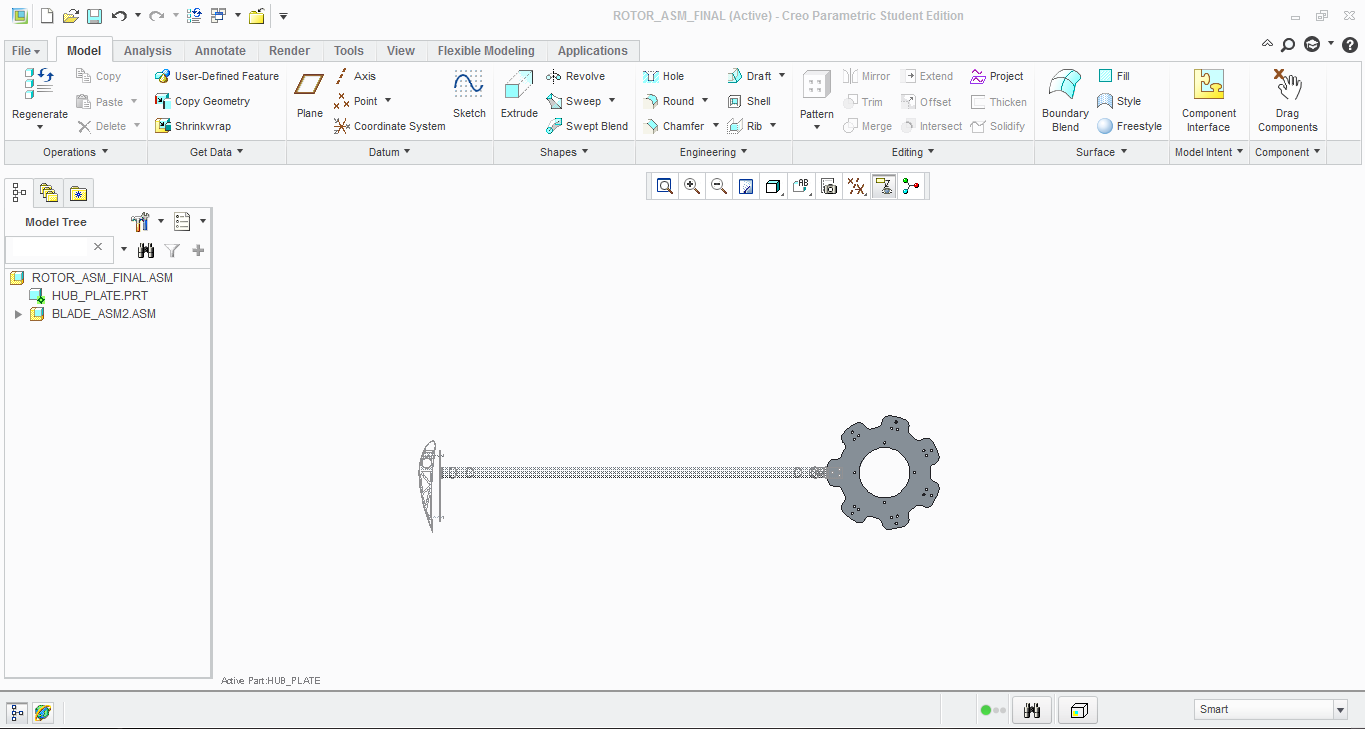Switch to the Annotate ribbon tab

point(220,51)
